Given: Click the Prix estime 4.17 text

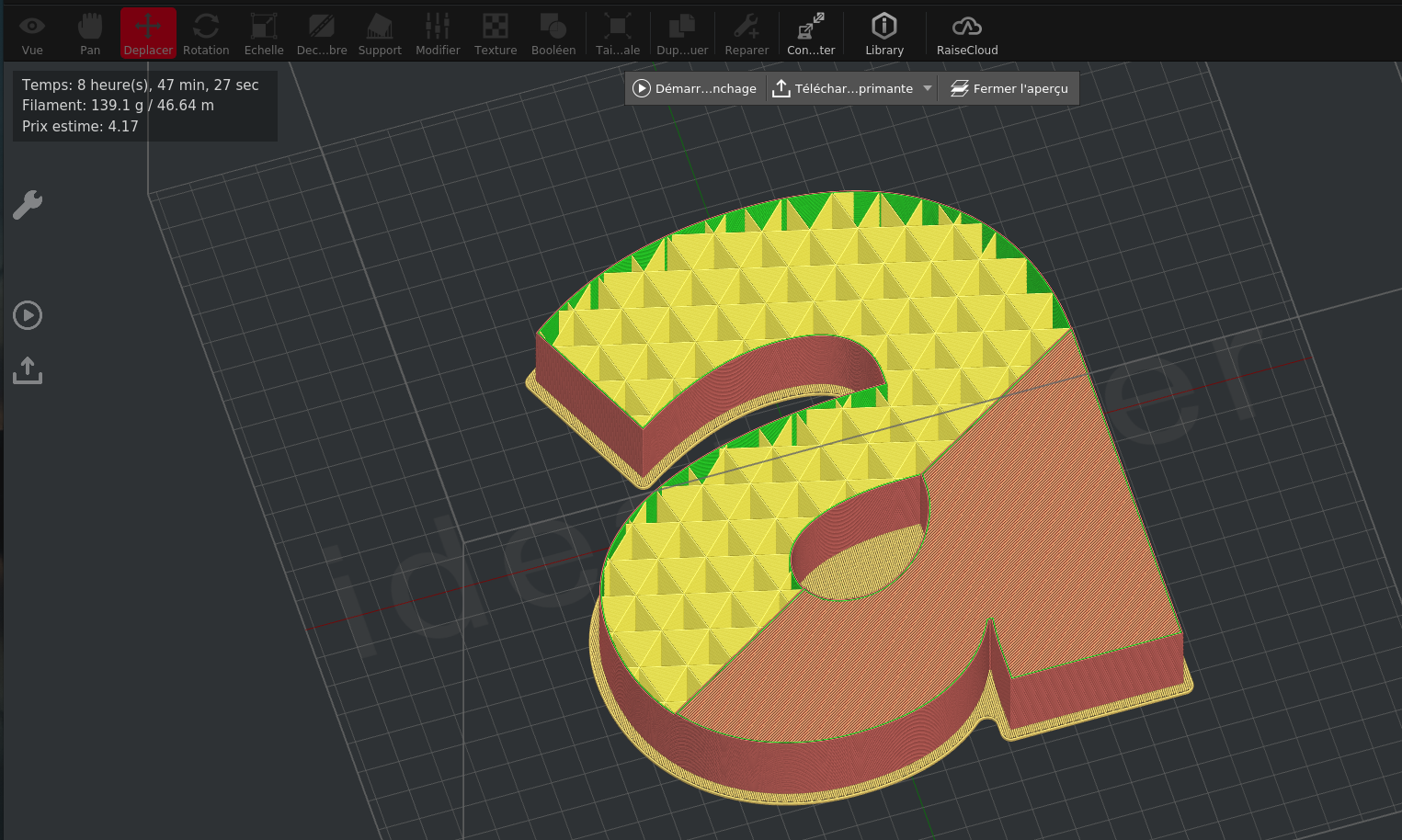Looking at the screenshot, I should click(x=80, y=127).
